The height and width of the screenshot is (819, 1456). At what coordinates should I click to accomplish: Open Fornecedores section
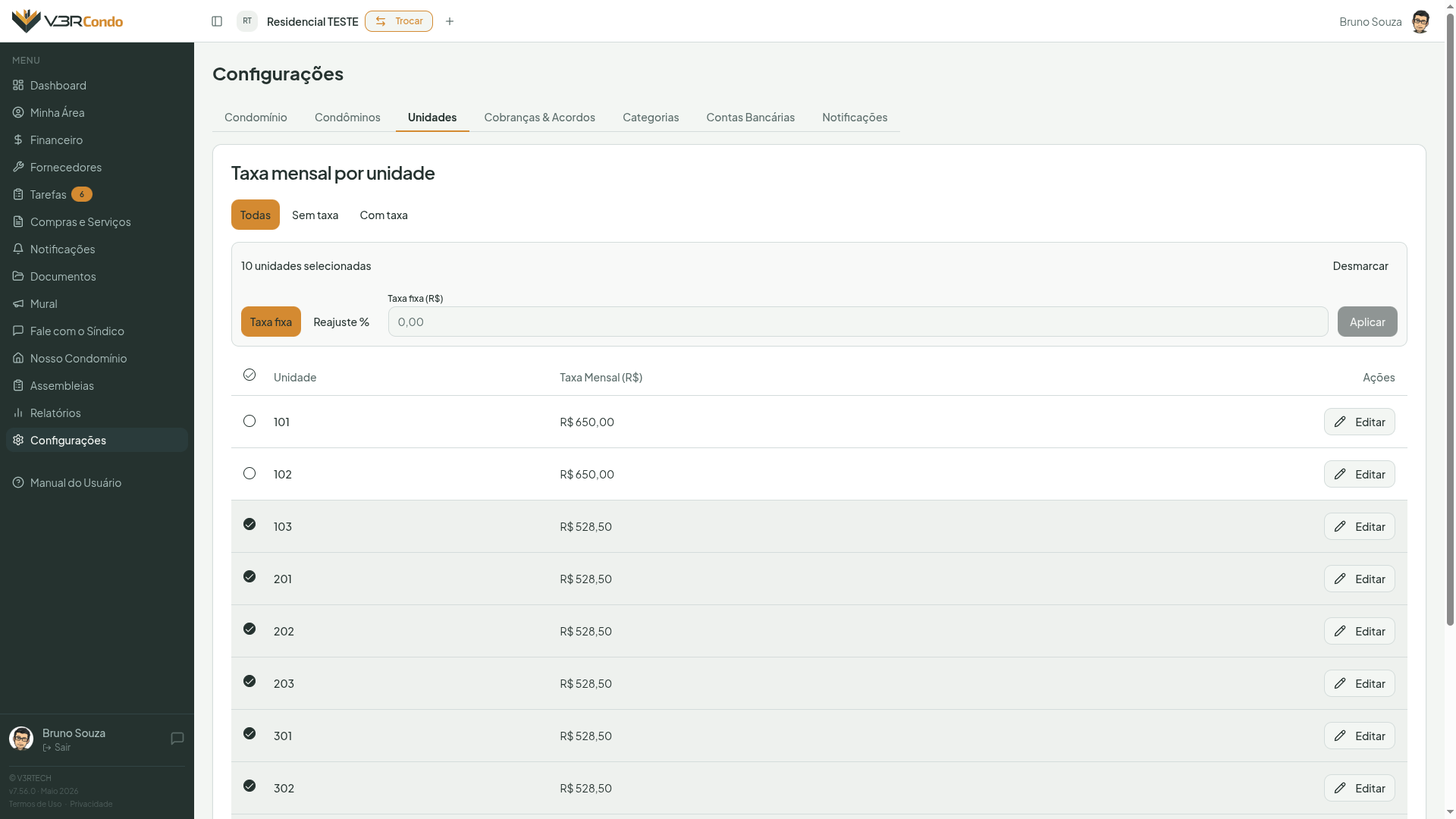pyautogui.click(x=97, y=167)
